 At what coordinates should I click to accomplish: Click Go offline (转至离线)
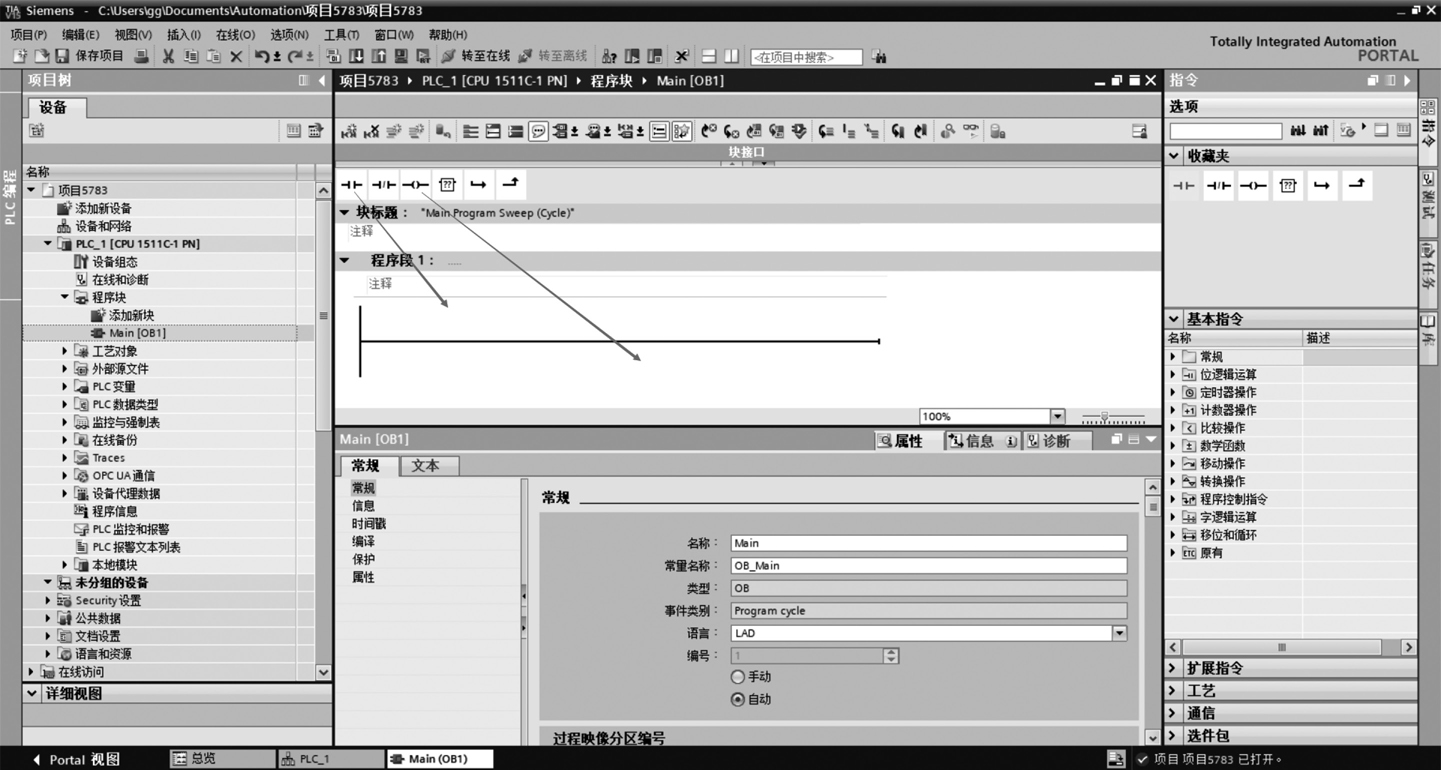coord(552,56)
